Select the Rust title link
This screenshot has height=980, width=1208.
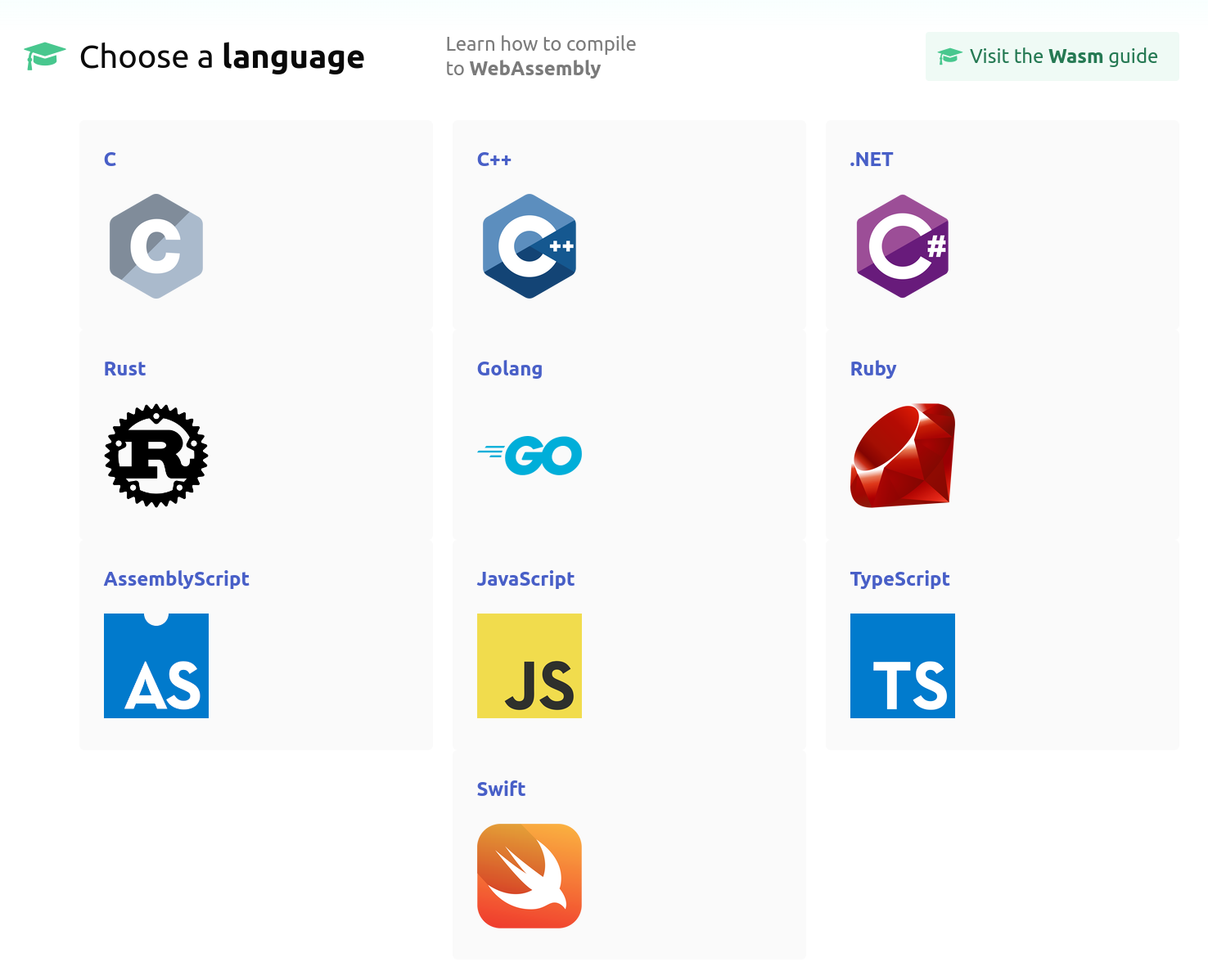124,369
